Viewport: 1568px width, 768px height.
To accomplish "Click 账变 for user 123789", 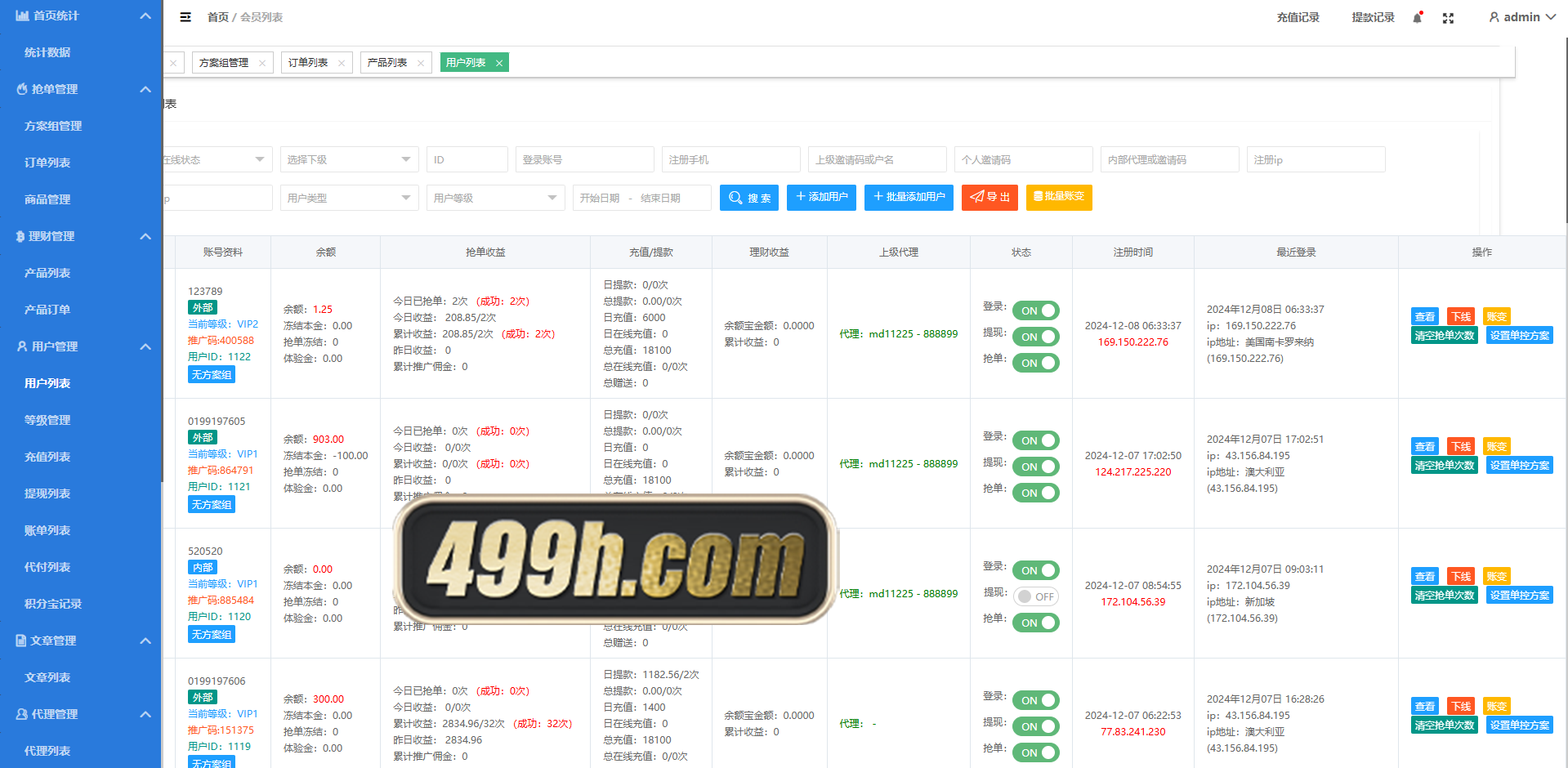I will tap(1497, 316).
